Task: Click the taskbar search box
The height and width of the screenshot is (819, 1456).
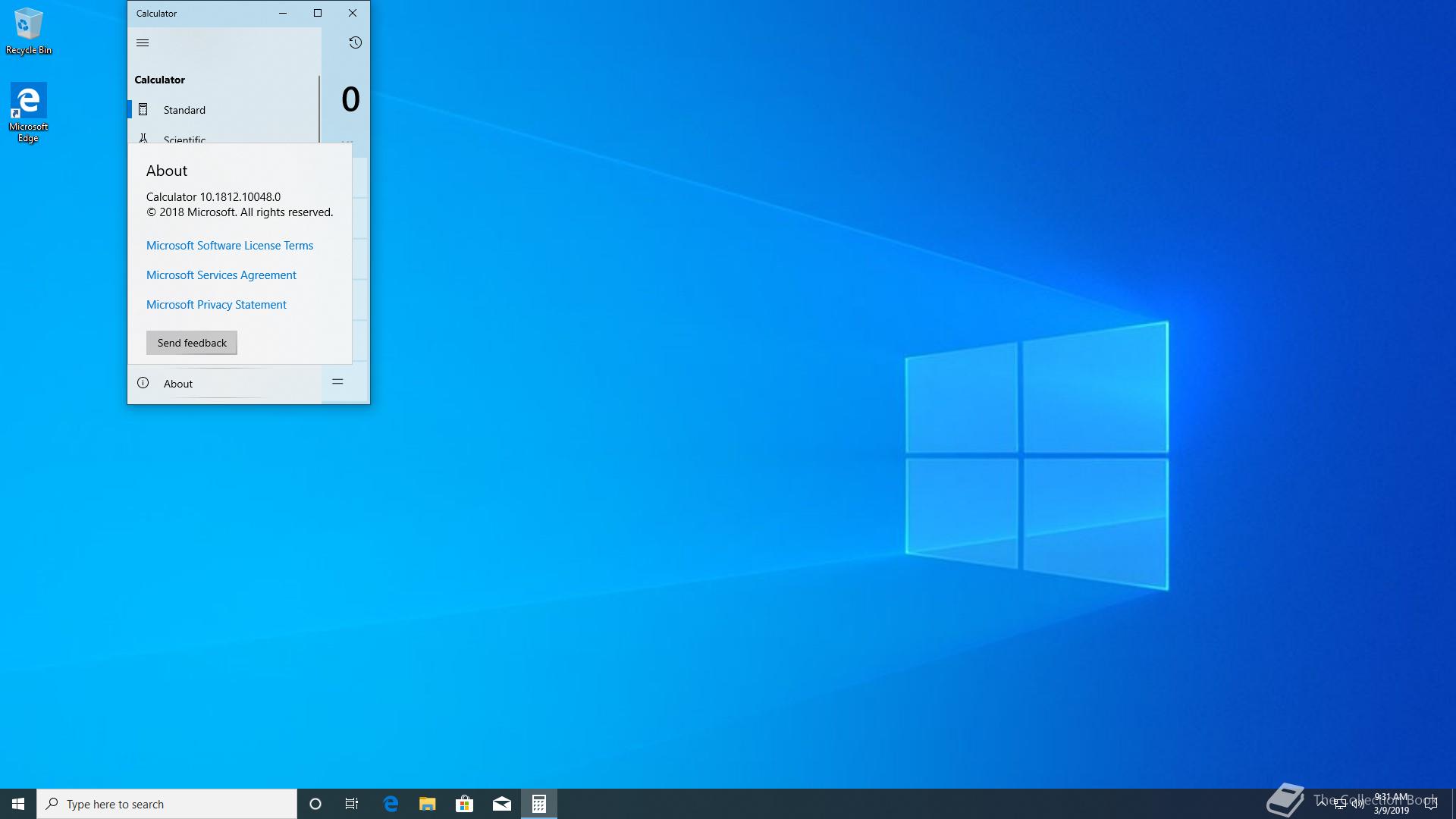Action: tap(167, 804)
